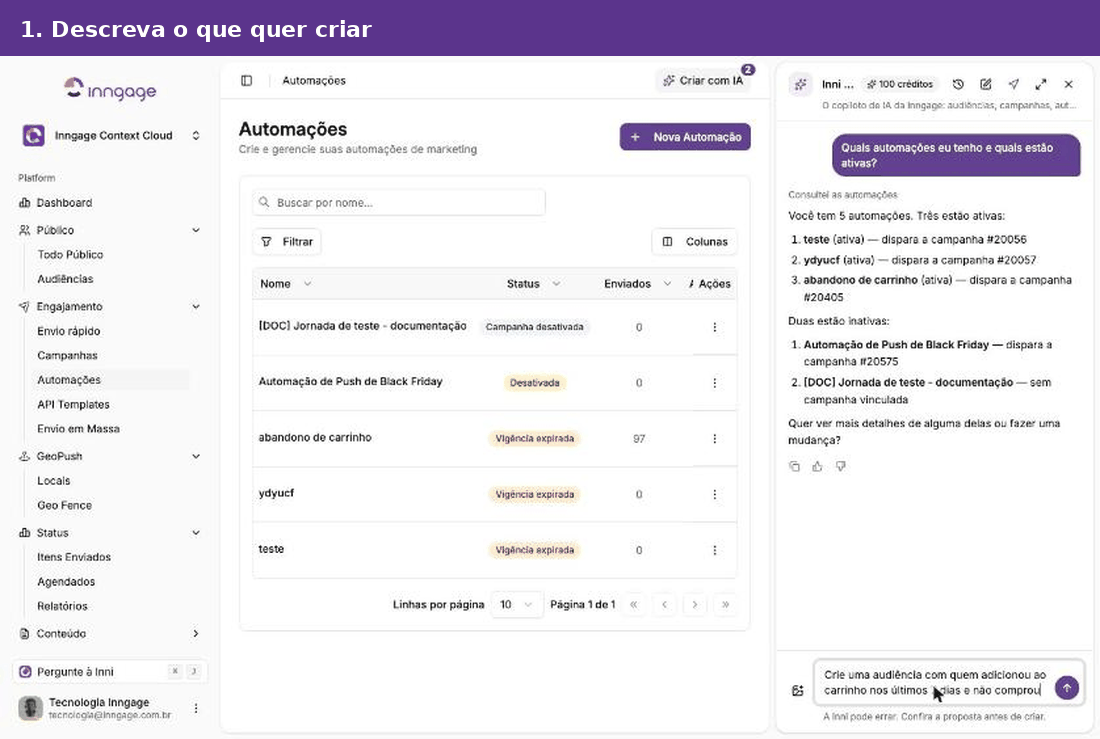Open Itens Enviados page
The height and width of the screenshot is (739, 1100).
pyautogui.click(x=74, y=557)
